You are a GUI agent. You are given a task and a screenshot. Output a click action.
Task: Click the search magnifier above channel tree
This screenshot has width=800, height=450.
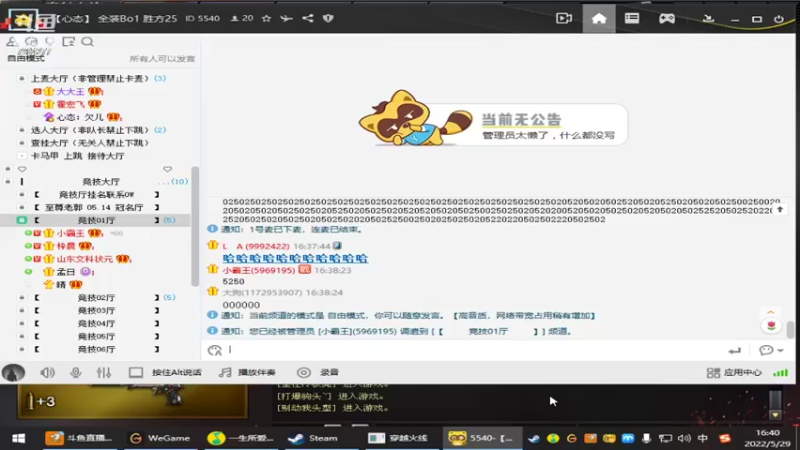[87, 41]
